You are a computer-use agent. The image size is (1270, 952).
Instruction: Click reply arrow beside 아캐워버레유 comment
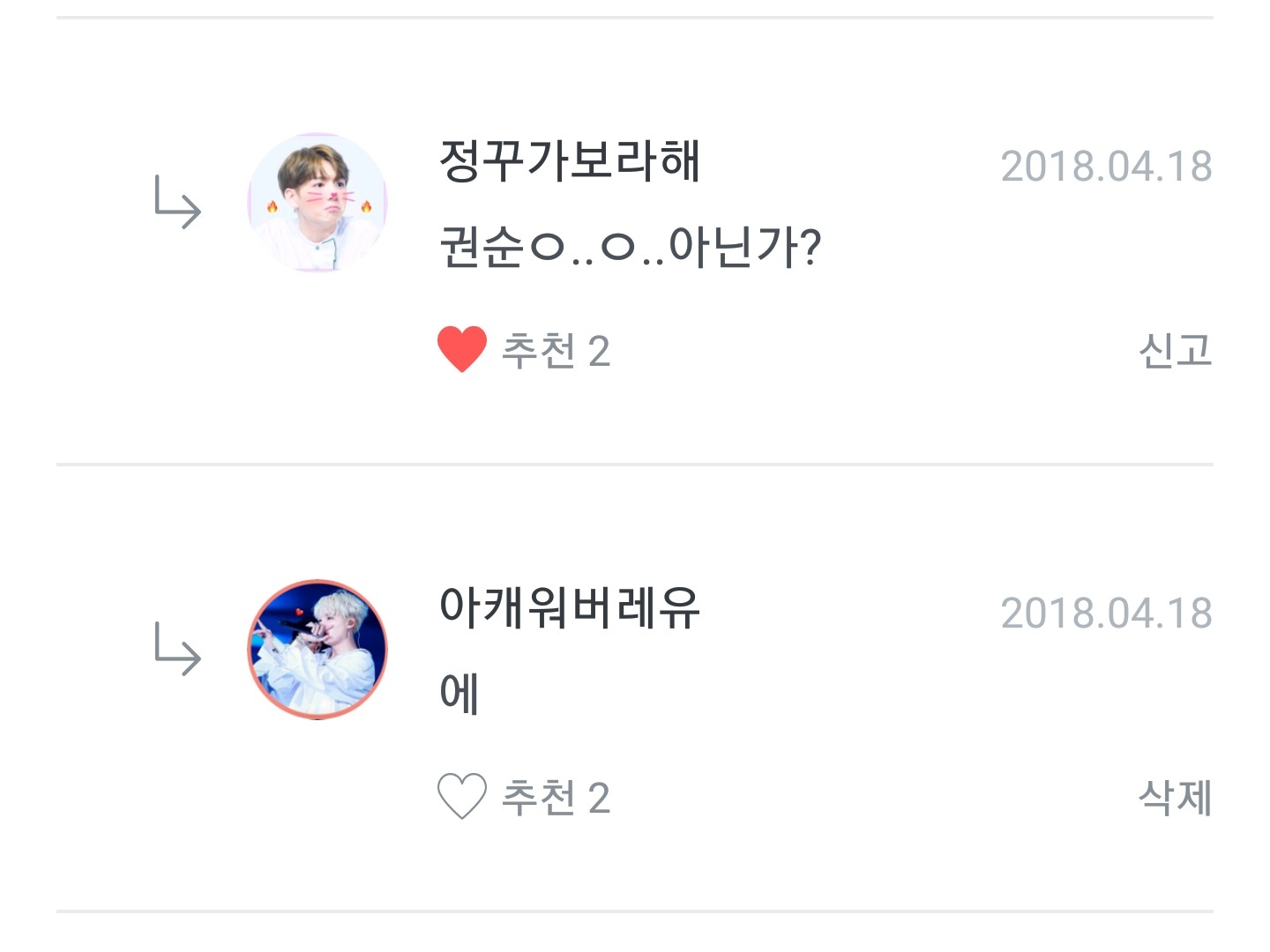coord(177,649)
